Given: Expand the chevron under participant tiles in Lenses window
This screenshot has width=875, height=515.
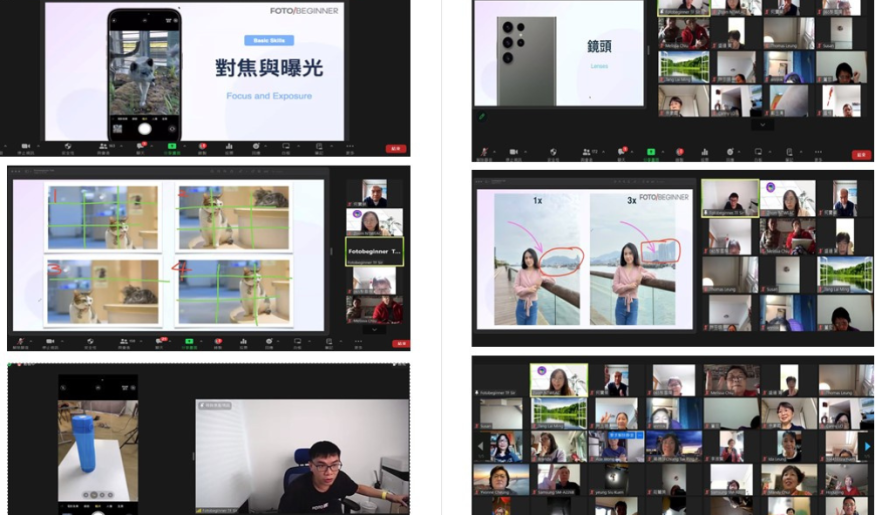Looking at the screenshot, I should [762, 126].
